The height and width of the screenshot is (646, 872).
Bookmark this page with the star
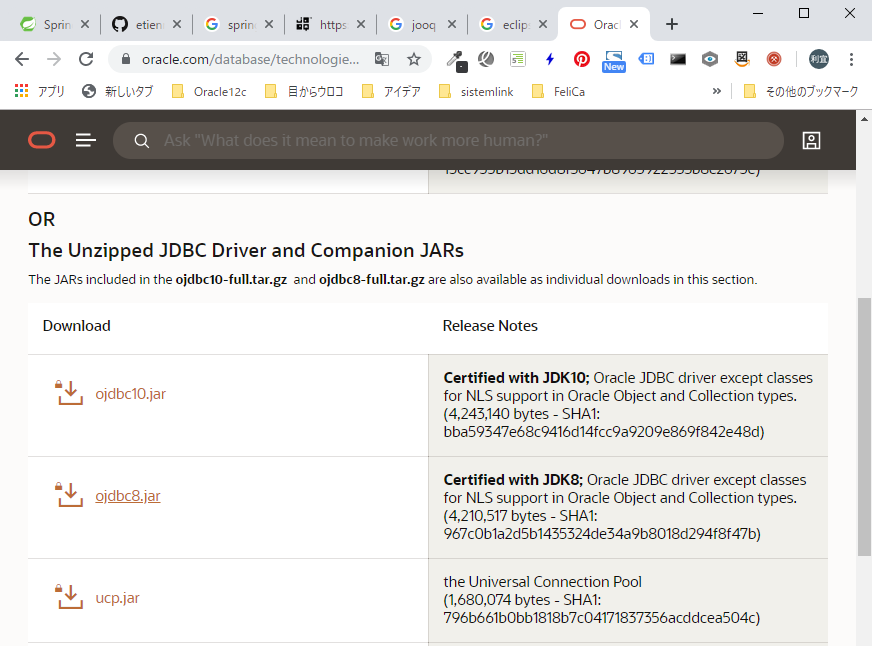click(414, 59)
